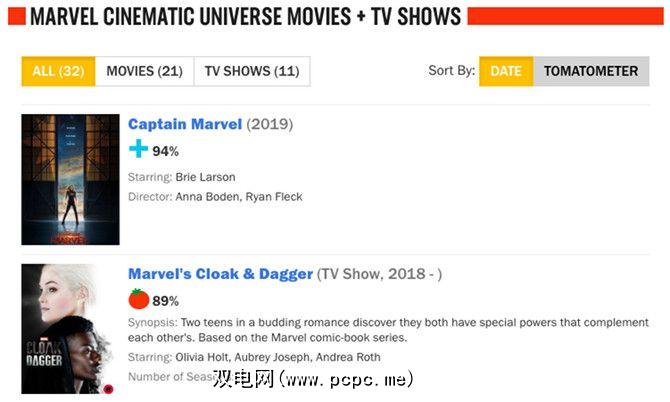670x402 pixels.
Task: Open Brie Larson's starring link
Action: pyautogui.click(x=206, y=177)
